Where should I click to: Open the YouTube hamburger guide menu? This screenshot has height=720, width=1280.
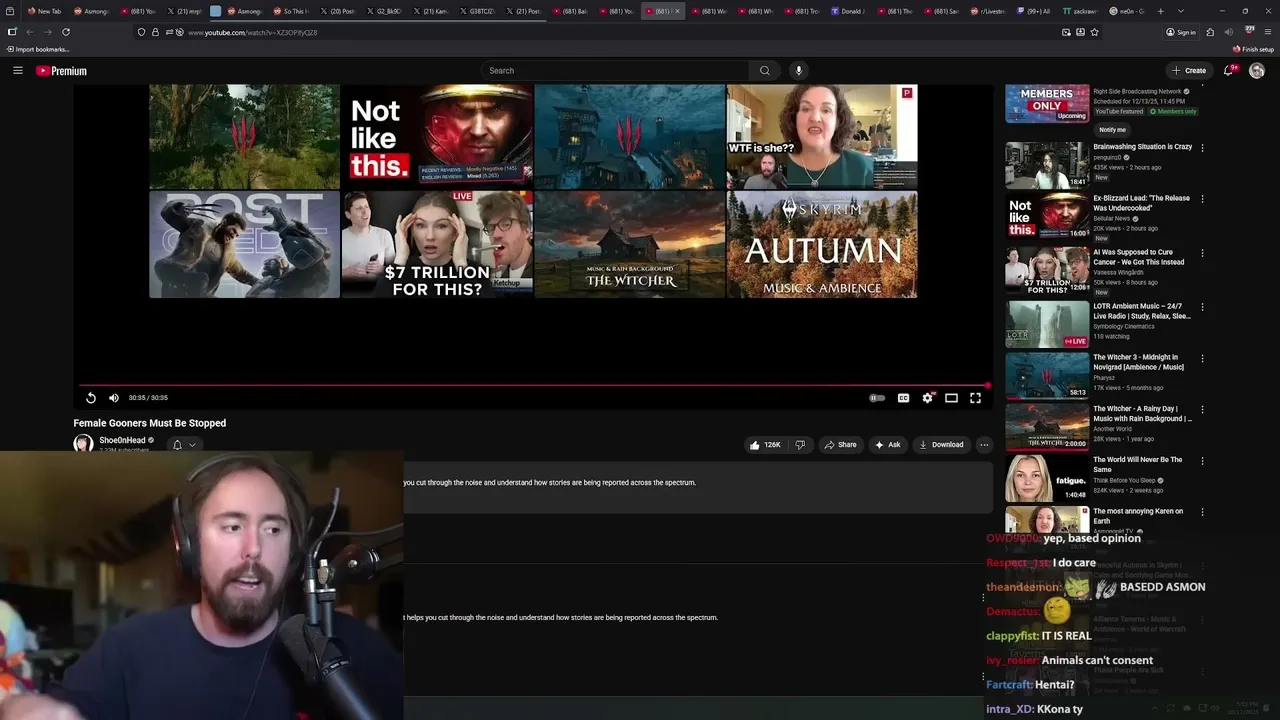click(17, 70)
